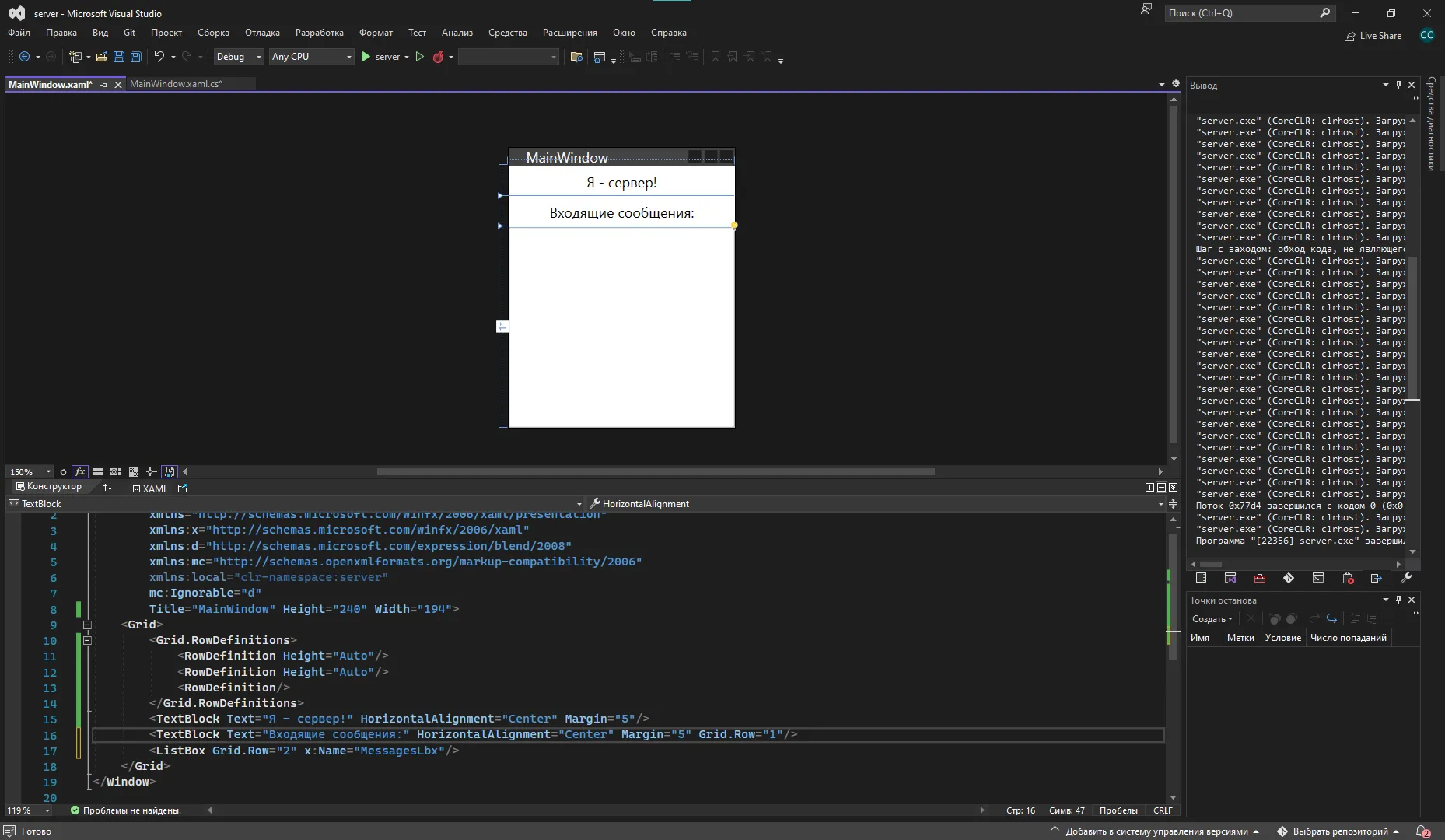Save all files with double floppy icon
This screenshot has height=840, width=1445.
(136, 57)
